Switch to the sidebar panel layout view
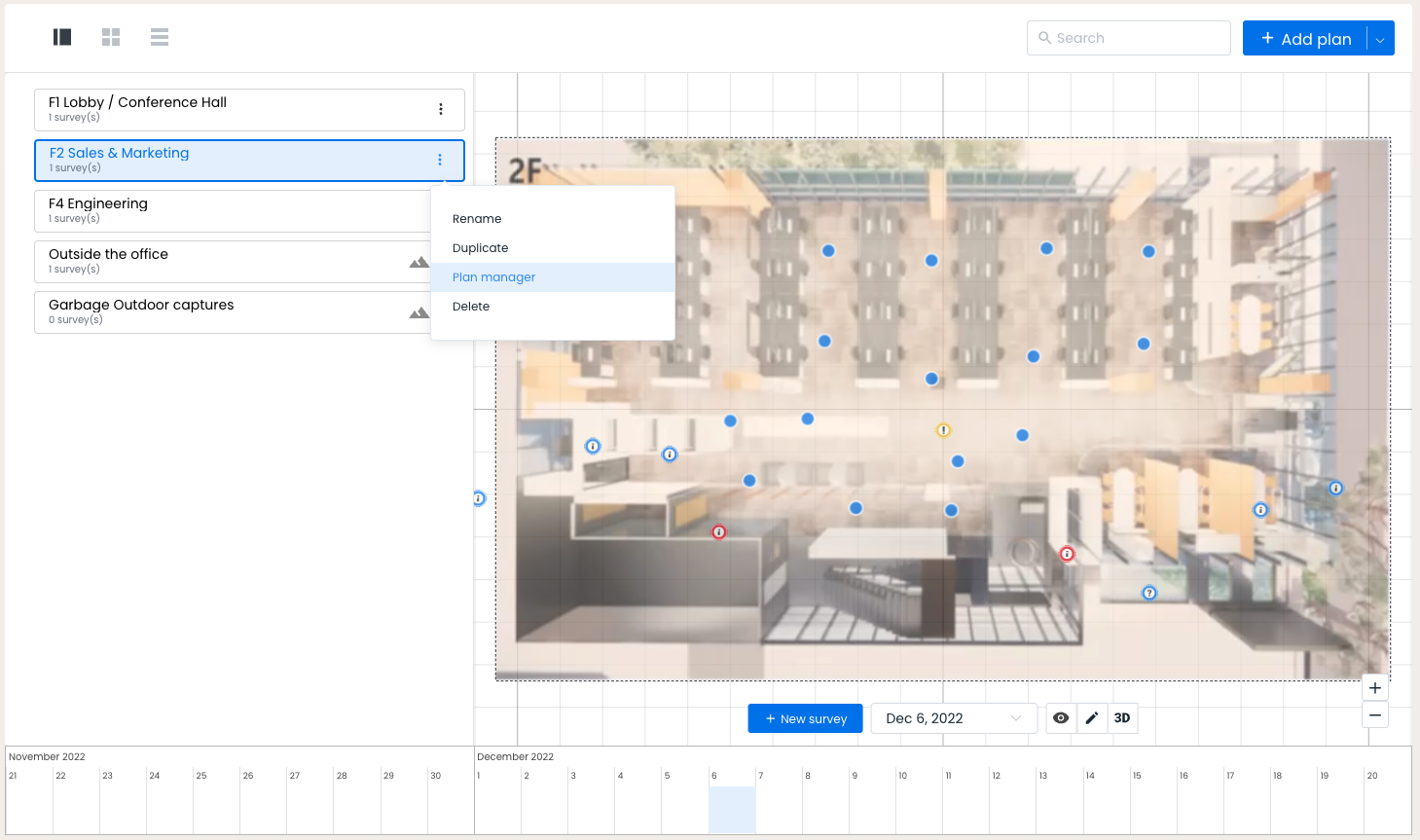The height and width of the screenshot is (840, 1420). (x=62, y=37)
